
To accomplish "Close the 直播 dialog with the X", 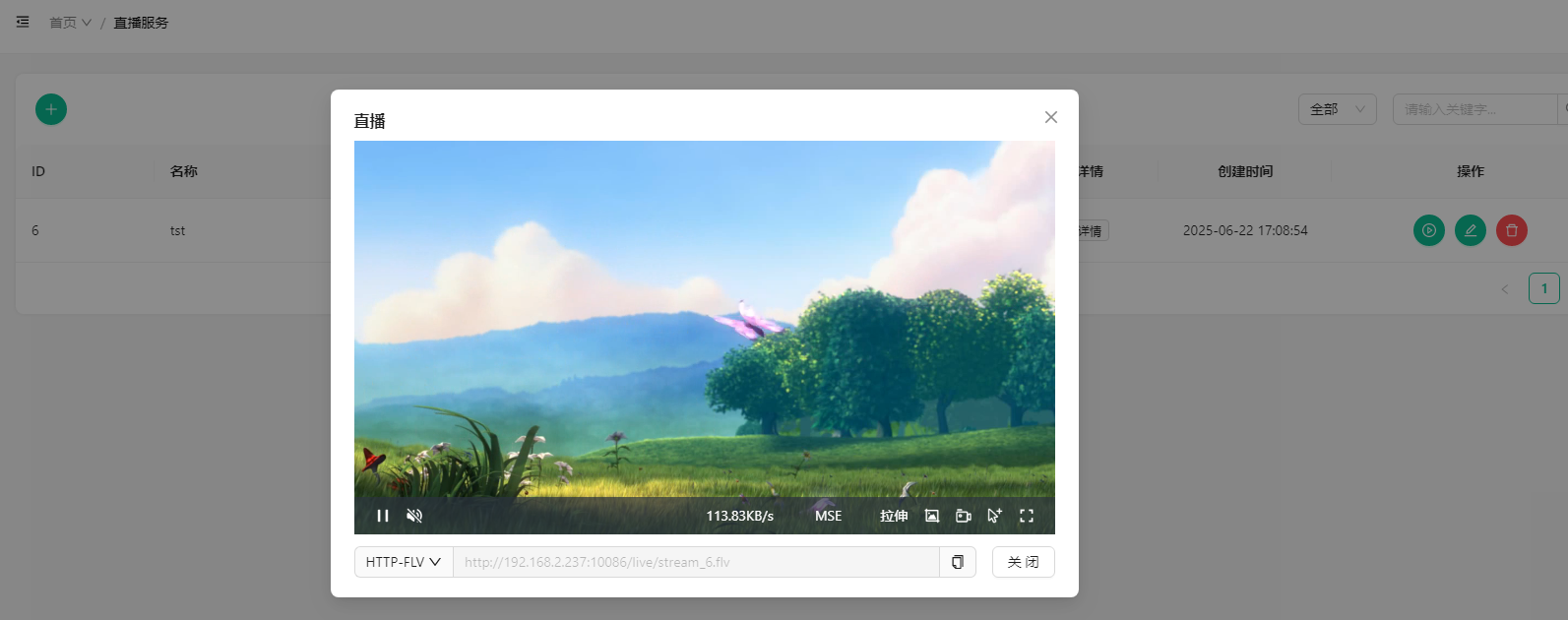I will [1051, 117].
